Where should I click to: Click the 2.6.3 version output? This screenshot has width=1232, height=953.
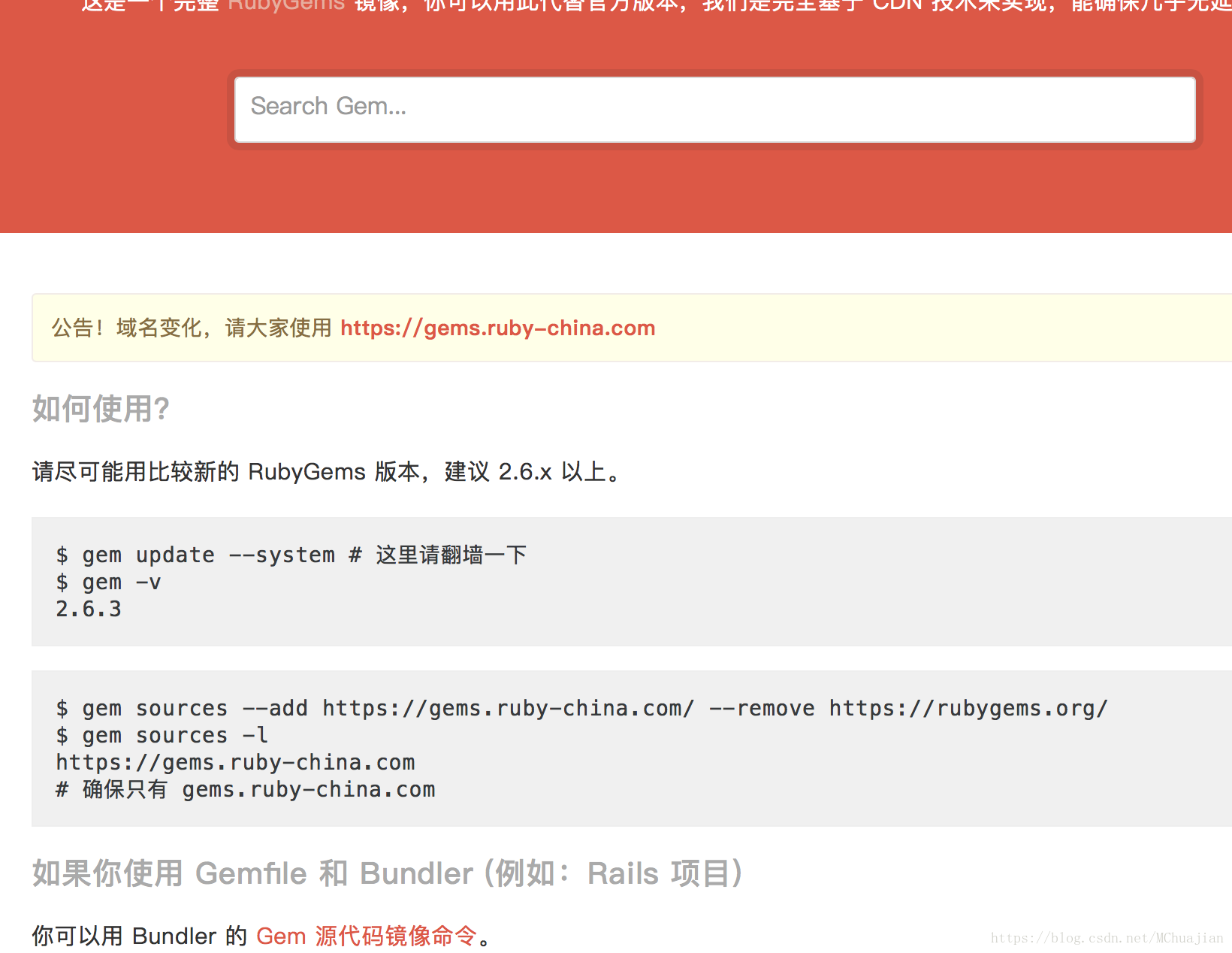pos(89,610)
